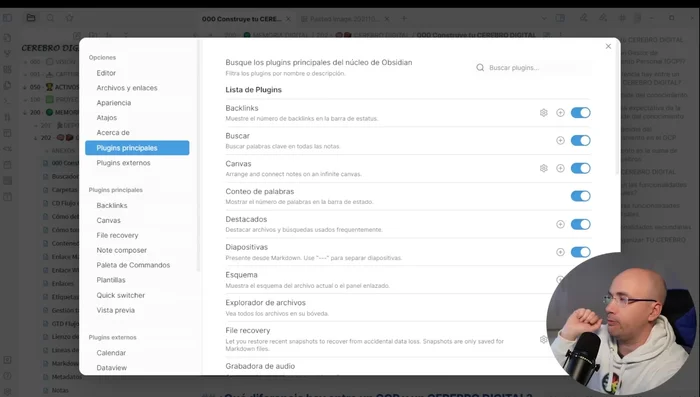This screenshot has height=397, width=700.
Task: Click the plus icon in Diapositivas row
Action: click(560, 252)
